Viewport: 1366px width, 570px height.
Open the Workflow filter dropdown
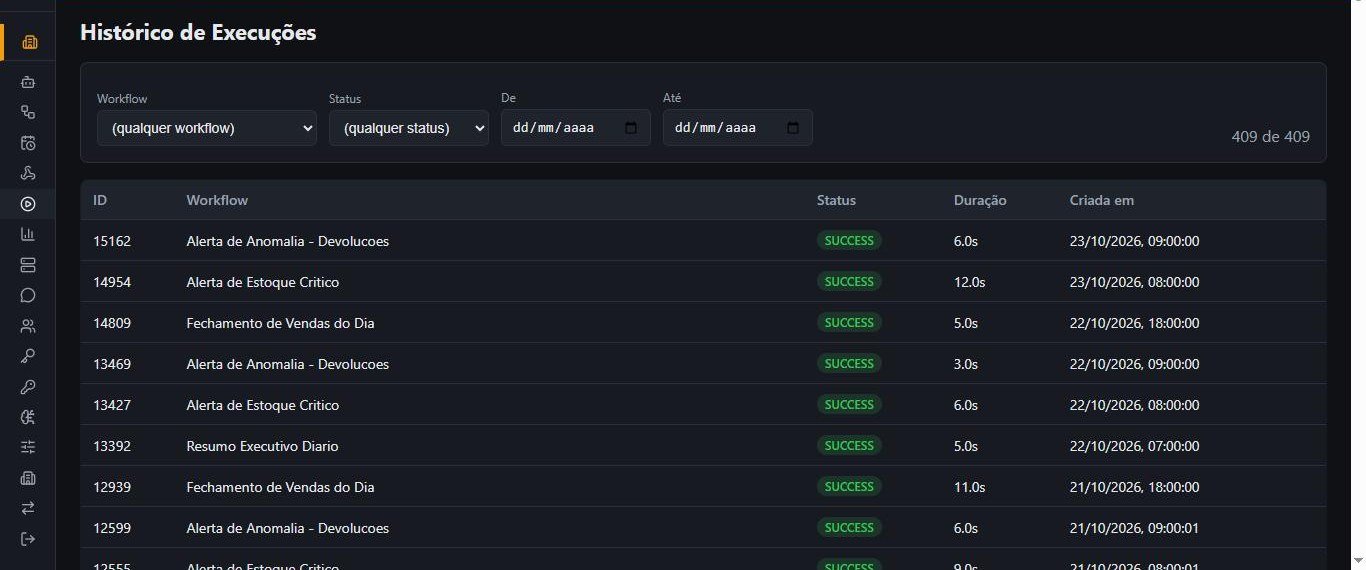[x=207, y=128]
